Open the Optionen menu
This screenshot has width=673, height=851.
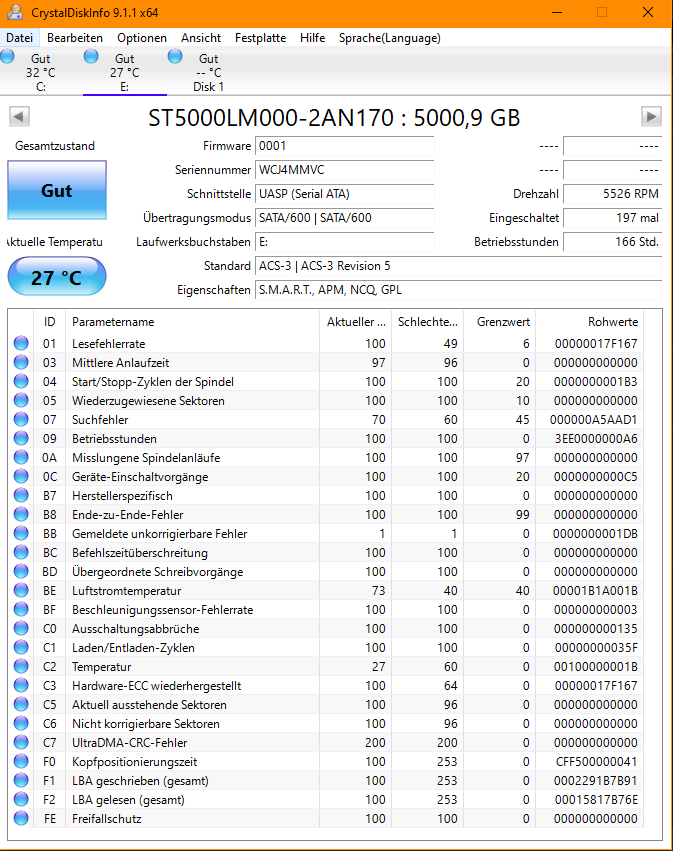[142, 38]
